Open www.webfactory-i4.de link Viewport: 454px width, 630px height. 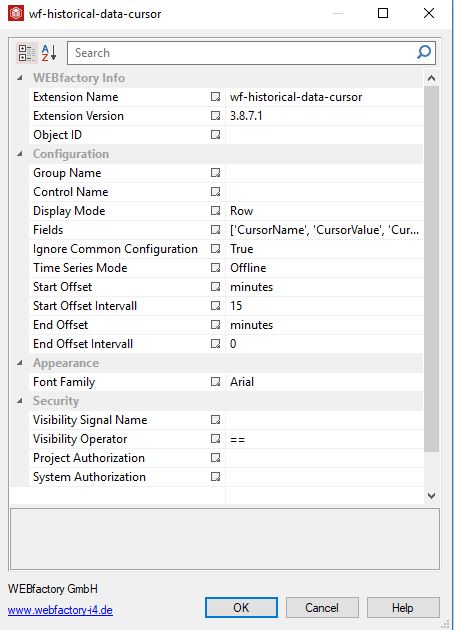(60, 610)
